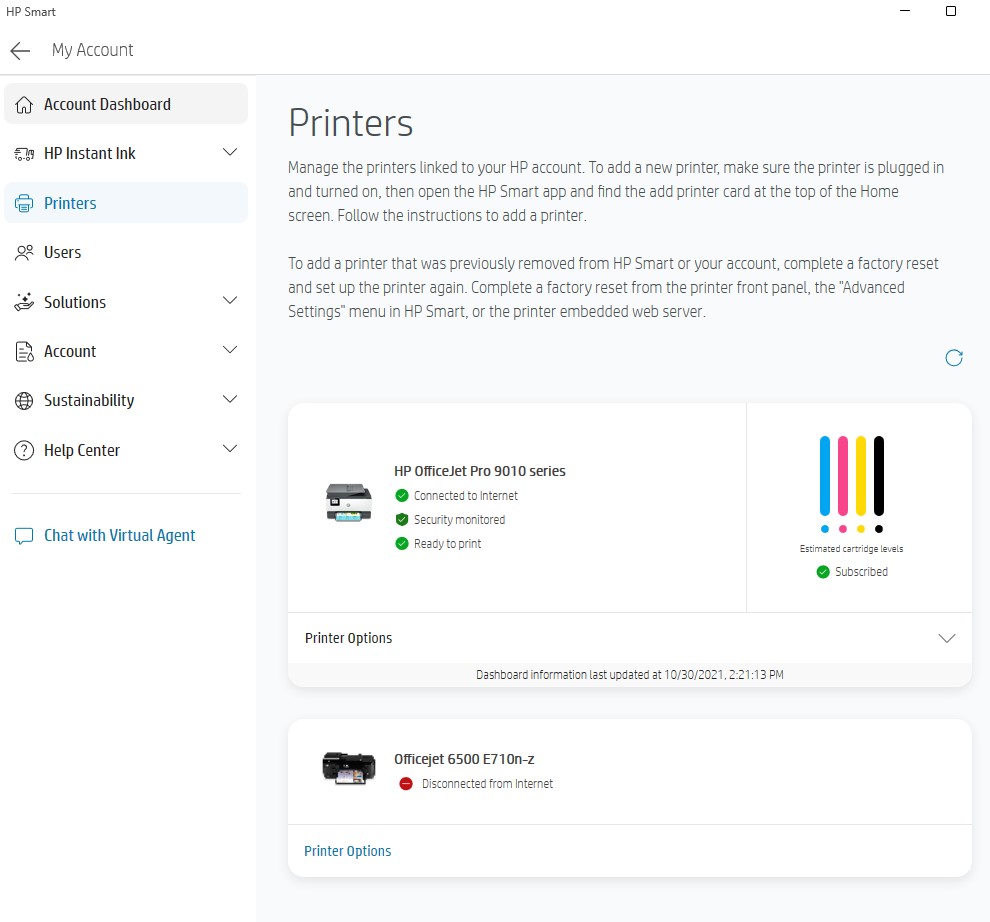This screenshot has height=922, width=990.
Task: Click the chat bubble icon for Virtual Agent
Action: pos(23,535)
